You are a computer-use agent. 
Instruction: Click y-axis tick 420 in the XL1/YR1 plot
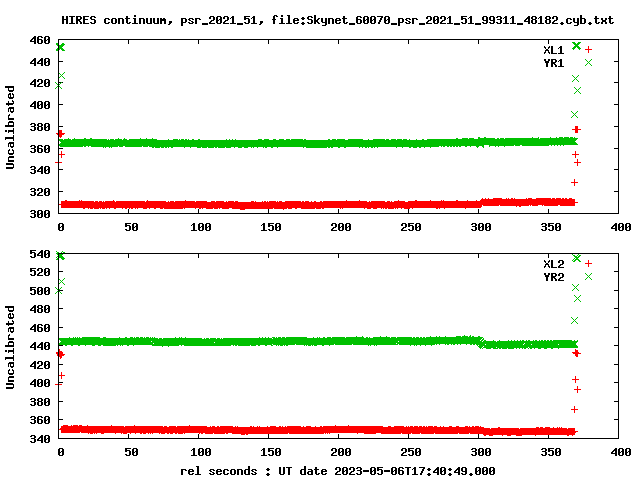40,83
